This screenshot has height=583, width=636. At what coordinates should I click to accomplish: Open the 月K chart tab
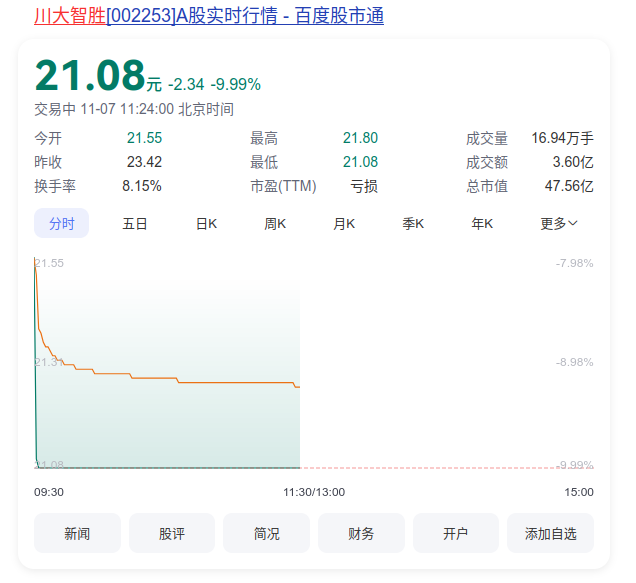point(344,224)
